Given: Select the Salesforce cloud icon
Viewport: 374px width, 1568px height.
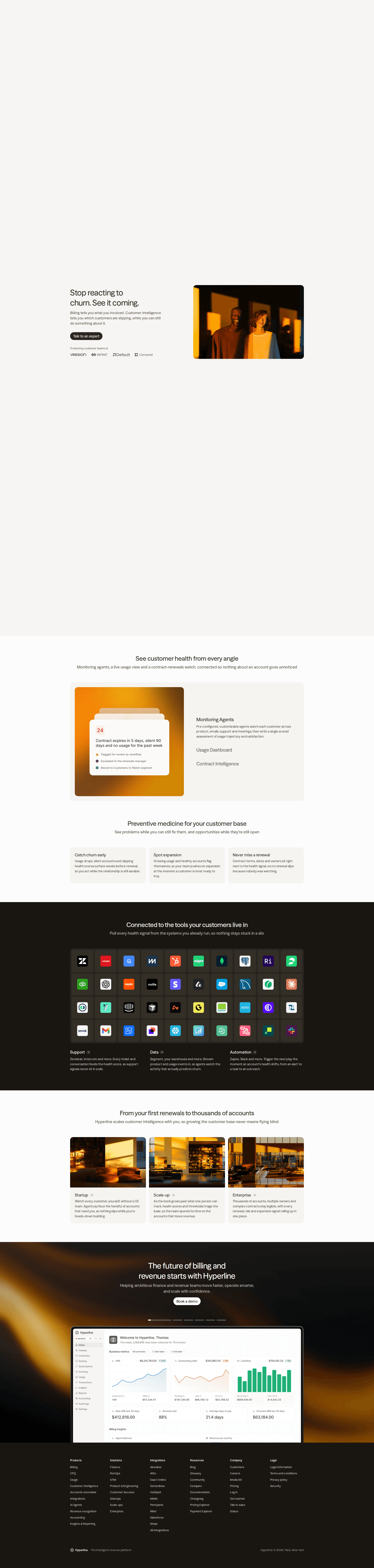Looking at the screenshot, I should [222, 984].
